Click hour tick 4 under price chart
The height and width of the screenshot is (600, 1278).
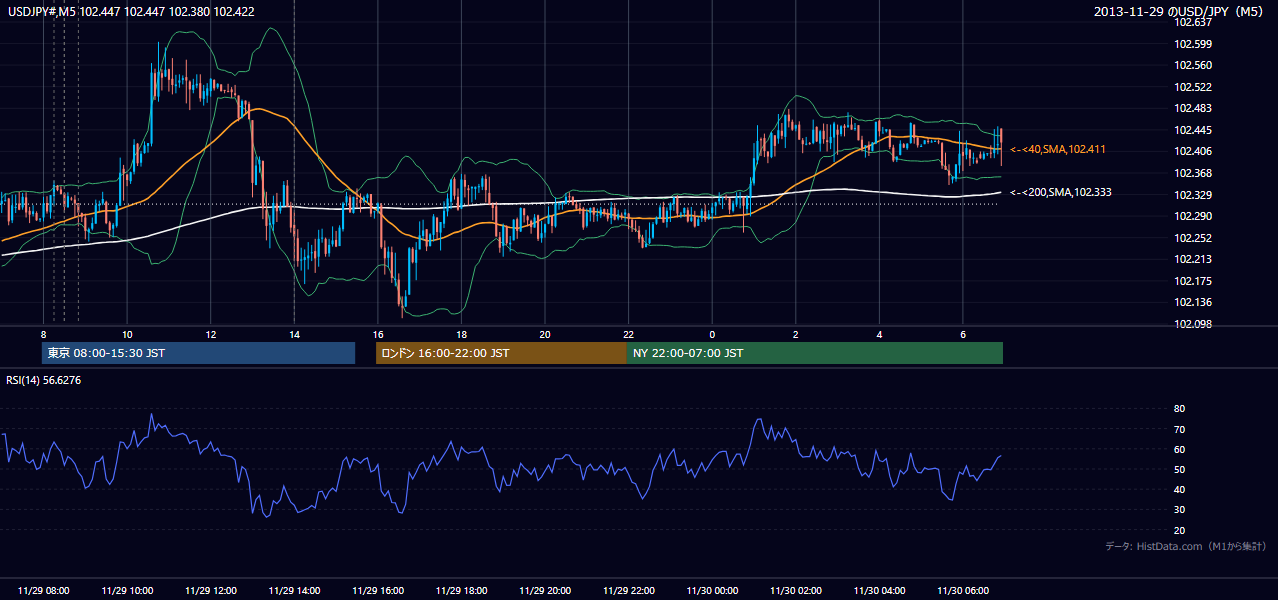click(879, 334)
